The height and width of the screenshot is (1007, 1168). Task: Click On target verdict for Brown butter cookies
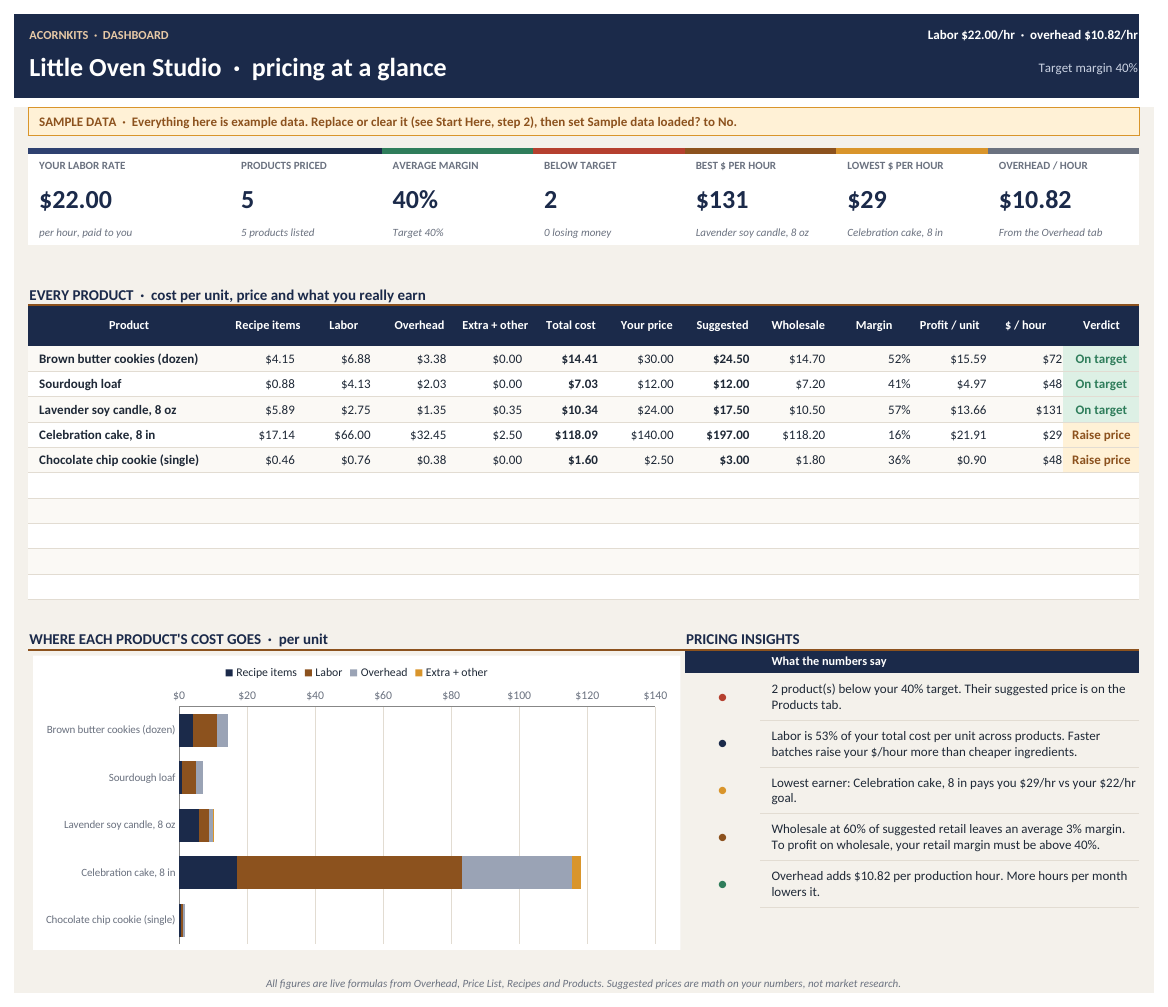pos(1101,359)
